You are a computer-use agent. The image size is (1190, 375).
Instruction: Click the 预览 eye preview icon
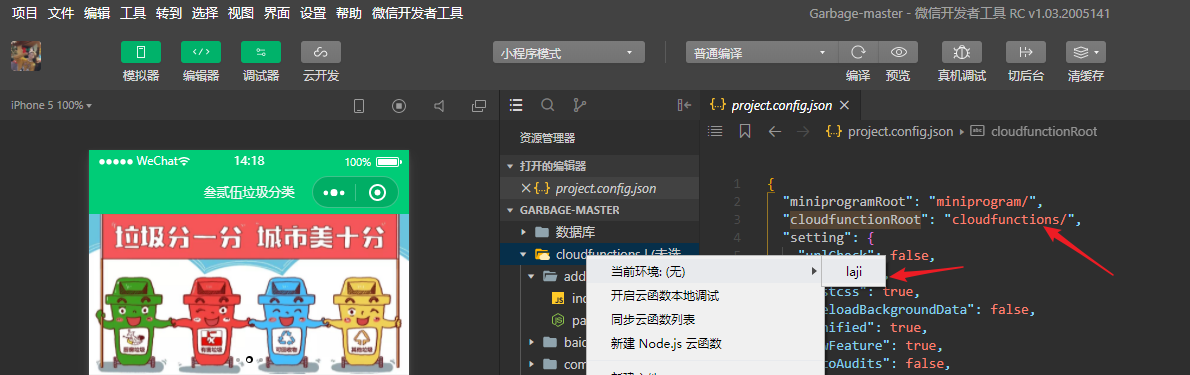tap(899, 52)
